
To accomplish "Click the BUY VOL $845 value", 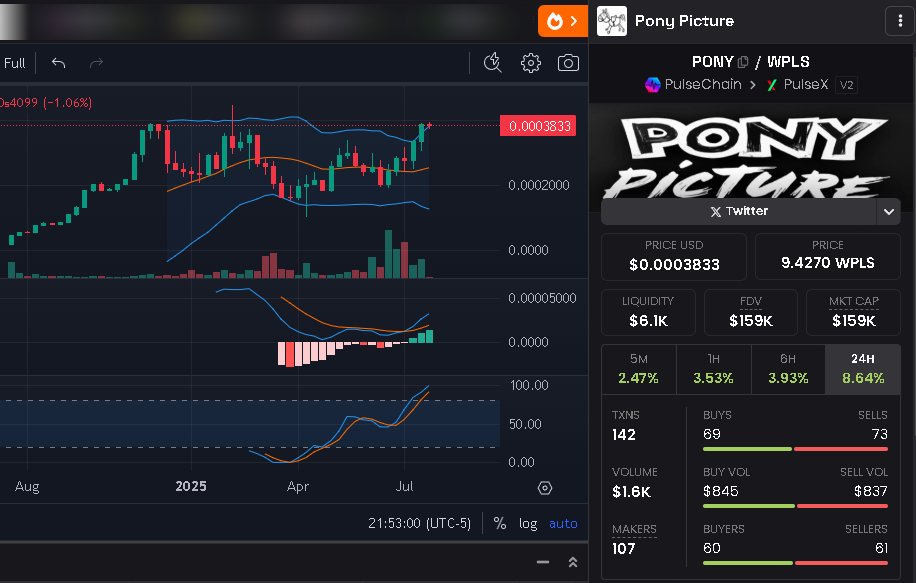I will [x=720, y=491].
